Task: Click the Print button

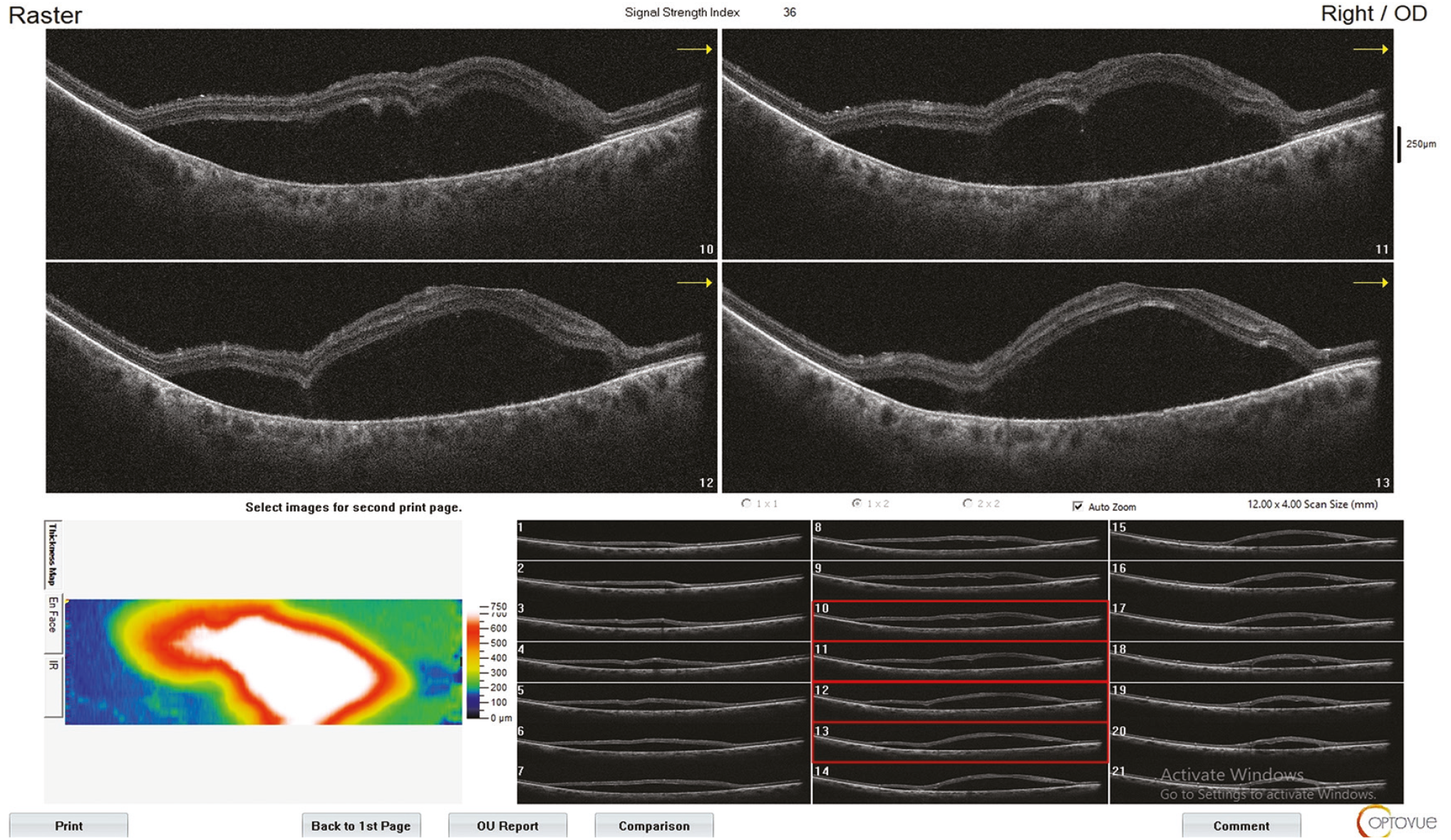Action: 68,825
